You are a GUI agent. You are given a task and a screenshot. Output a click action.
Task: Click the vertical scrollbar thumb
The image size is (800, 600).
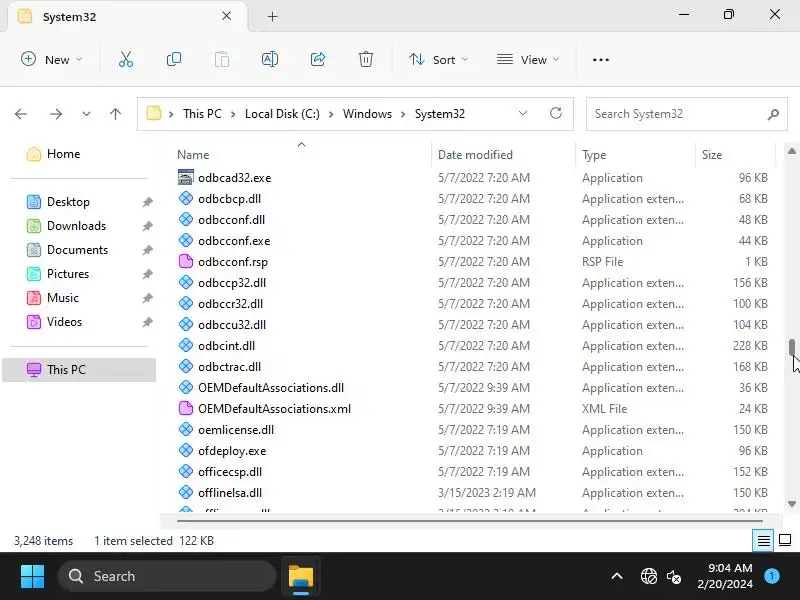pos(791,347)
